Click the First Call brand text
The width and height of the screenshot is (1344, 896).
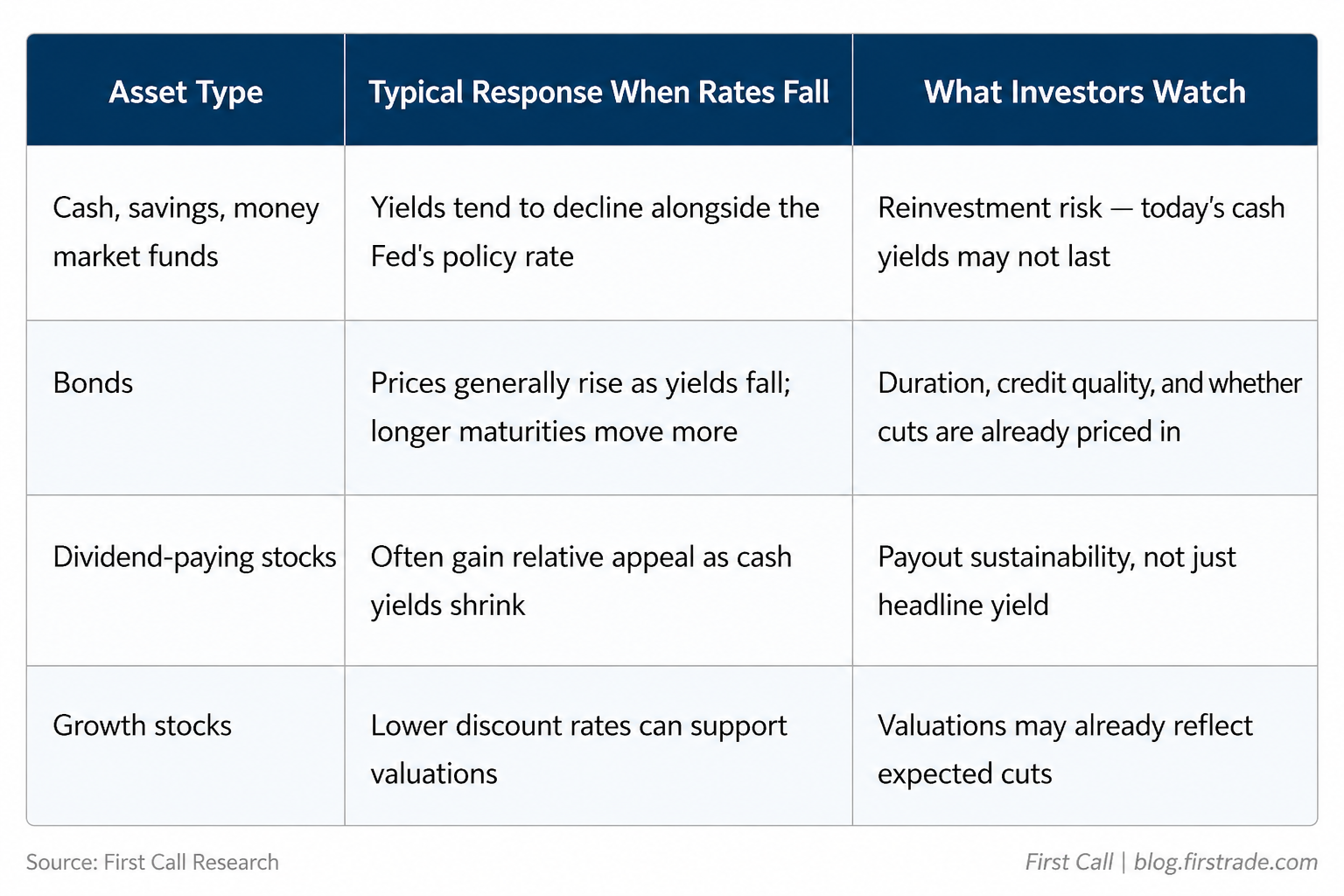coord(1069,862)
